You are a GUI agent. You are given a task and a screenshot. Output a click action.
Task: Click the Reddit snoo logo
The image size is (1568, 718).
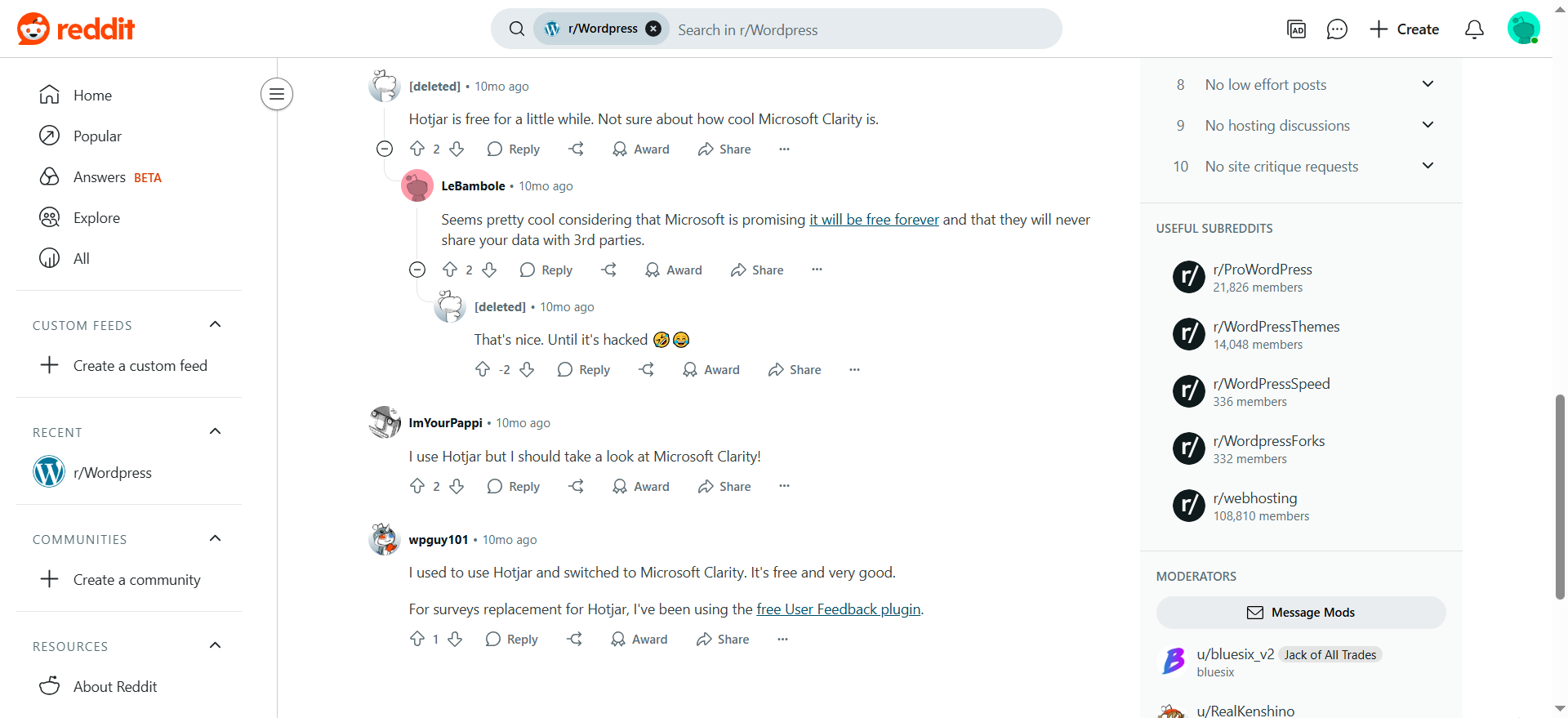[31, 29]
